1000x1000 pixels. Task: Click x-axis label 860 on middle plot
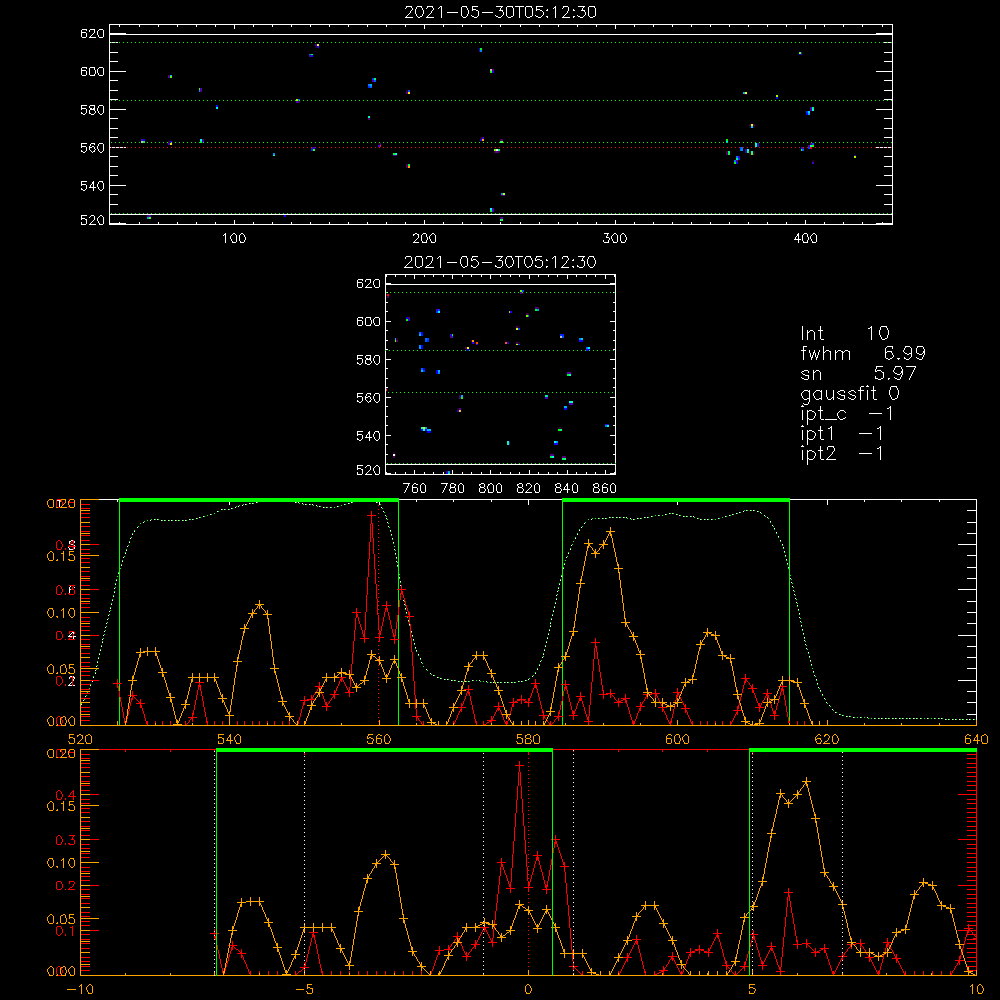pos(605,489)
